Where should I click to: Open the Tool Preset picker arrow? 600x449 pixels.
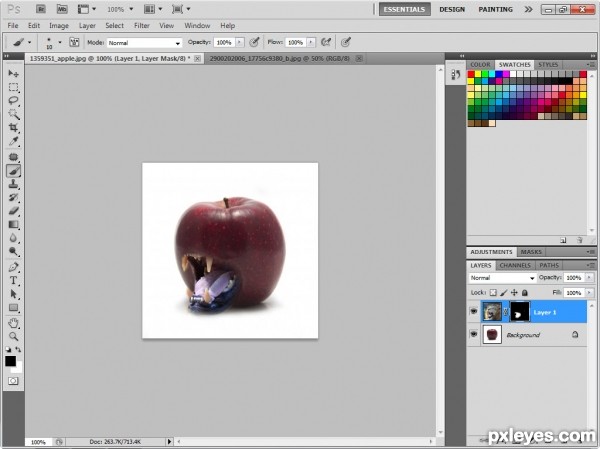[x=29, y=42]
